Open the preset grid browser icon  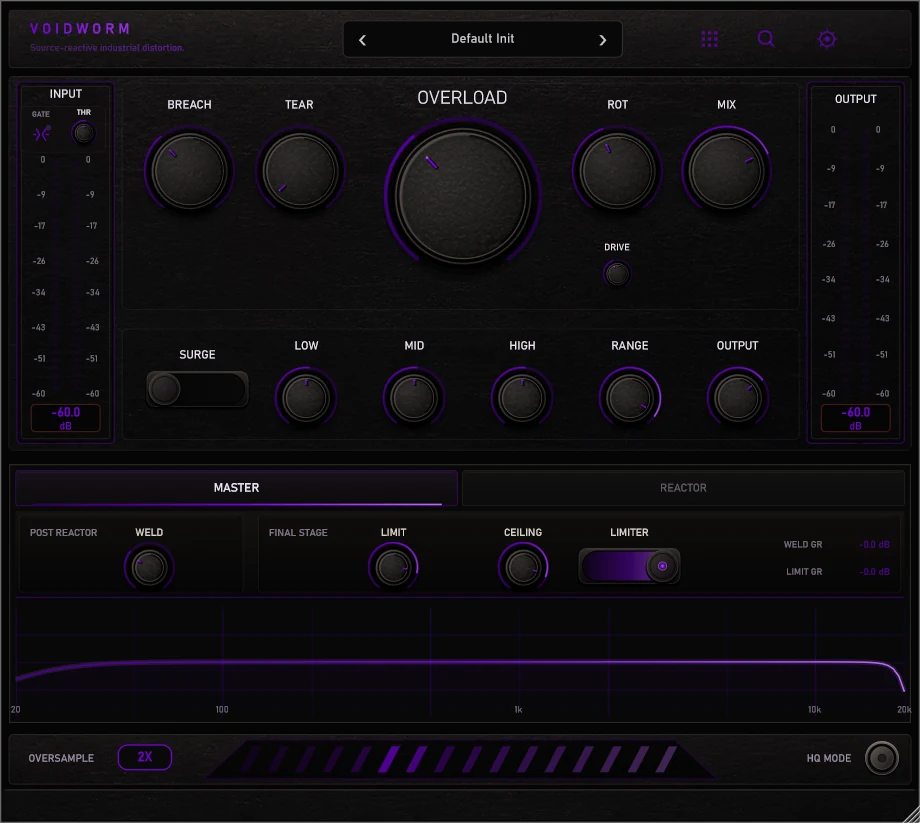click(709, 39)
